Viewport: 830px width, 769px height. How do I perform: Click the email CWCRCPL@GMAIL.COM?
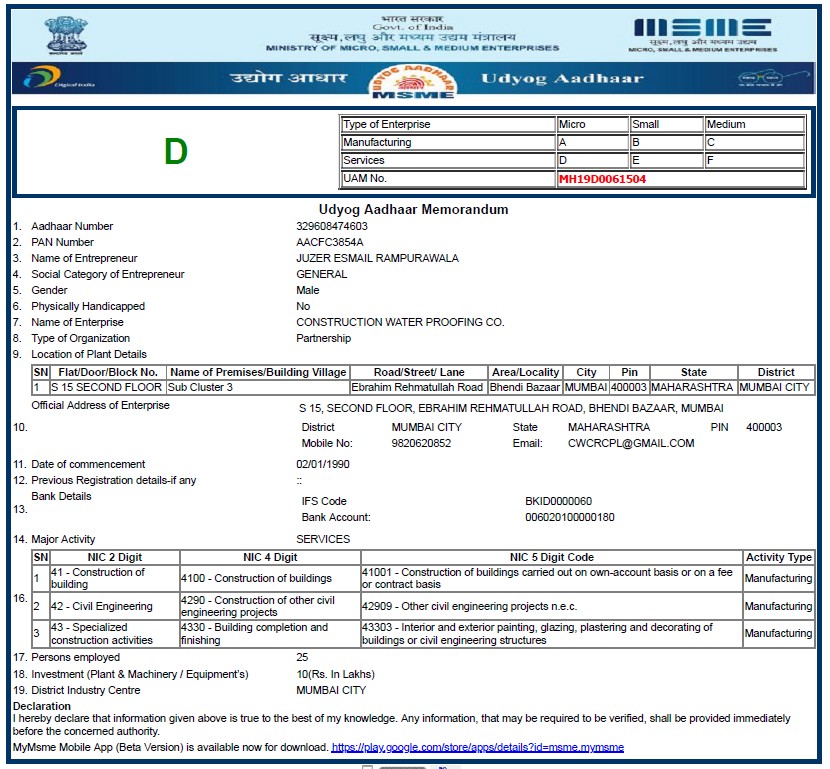630,443
